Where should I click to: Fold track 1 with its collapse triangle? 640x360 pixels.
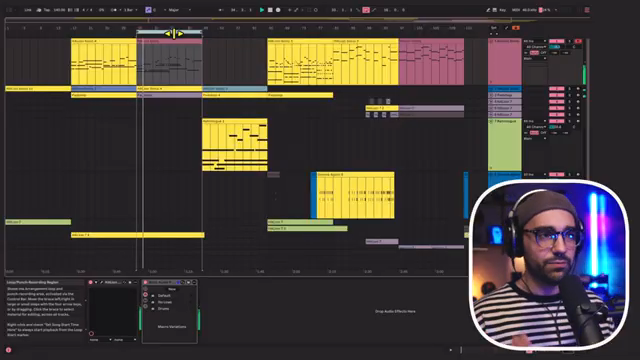491,41
